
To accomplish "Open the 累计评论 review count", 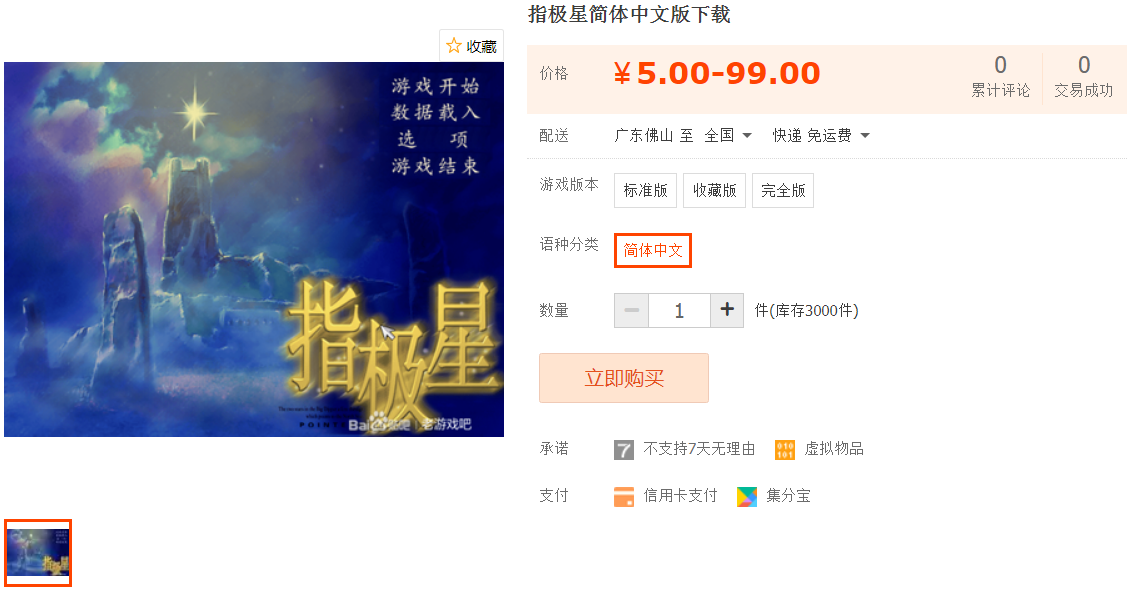I will 1001,77.
